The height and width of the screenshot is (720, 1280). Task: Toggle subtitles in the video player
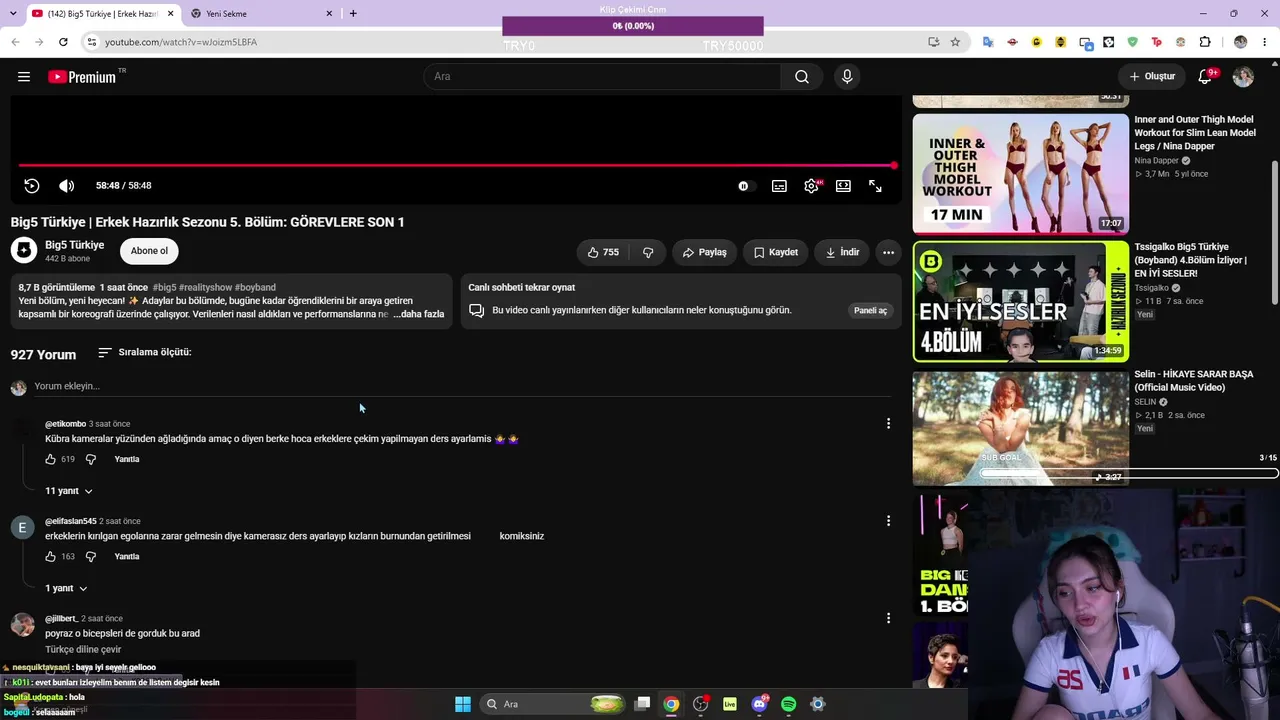(779, 186)
